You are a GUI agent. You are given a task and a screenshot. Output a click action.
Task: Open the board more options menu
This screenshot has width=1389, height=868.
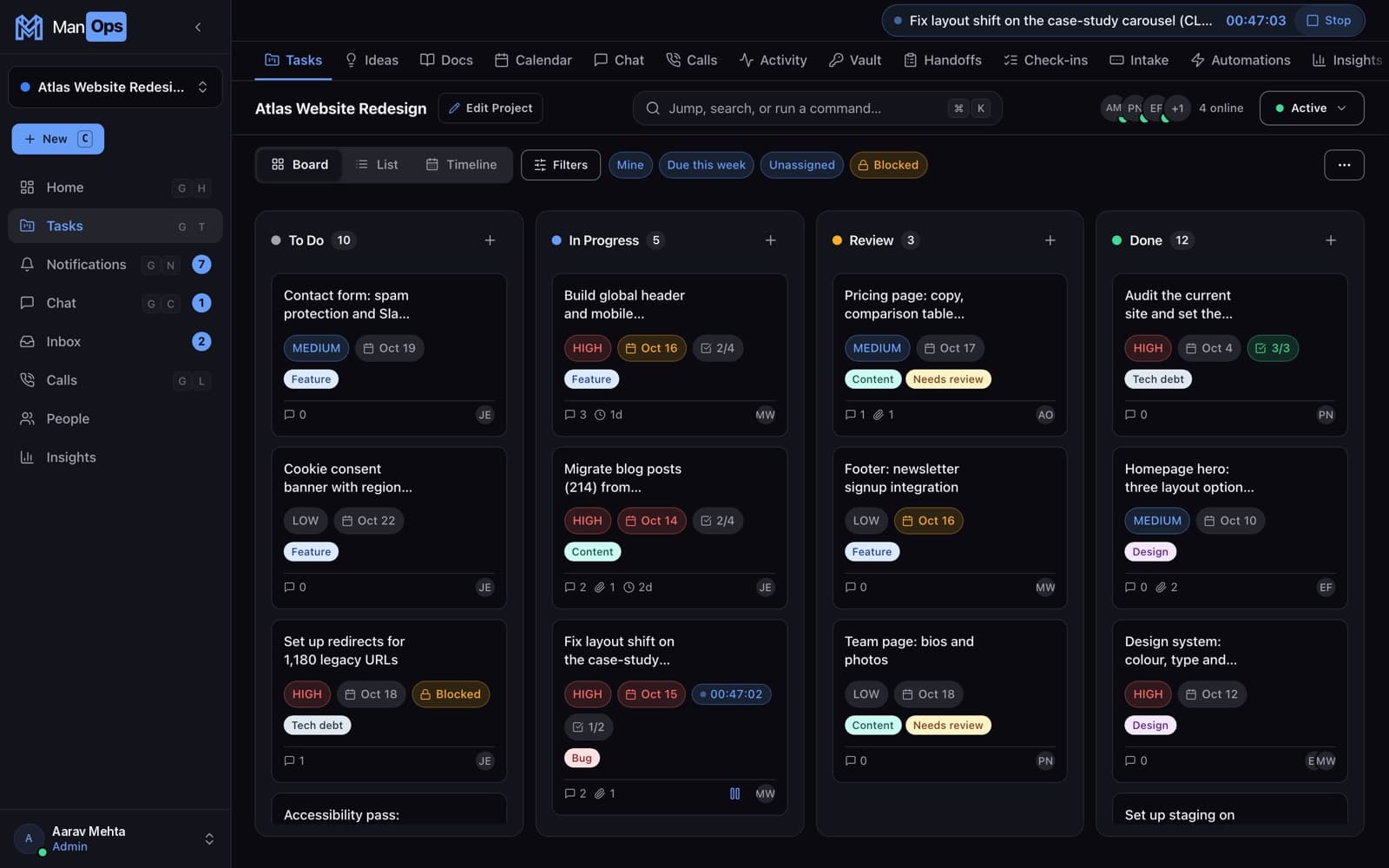pos(1344,165)
